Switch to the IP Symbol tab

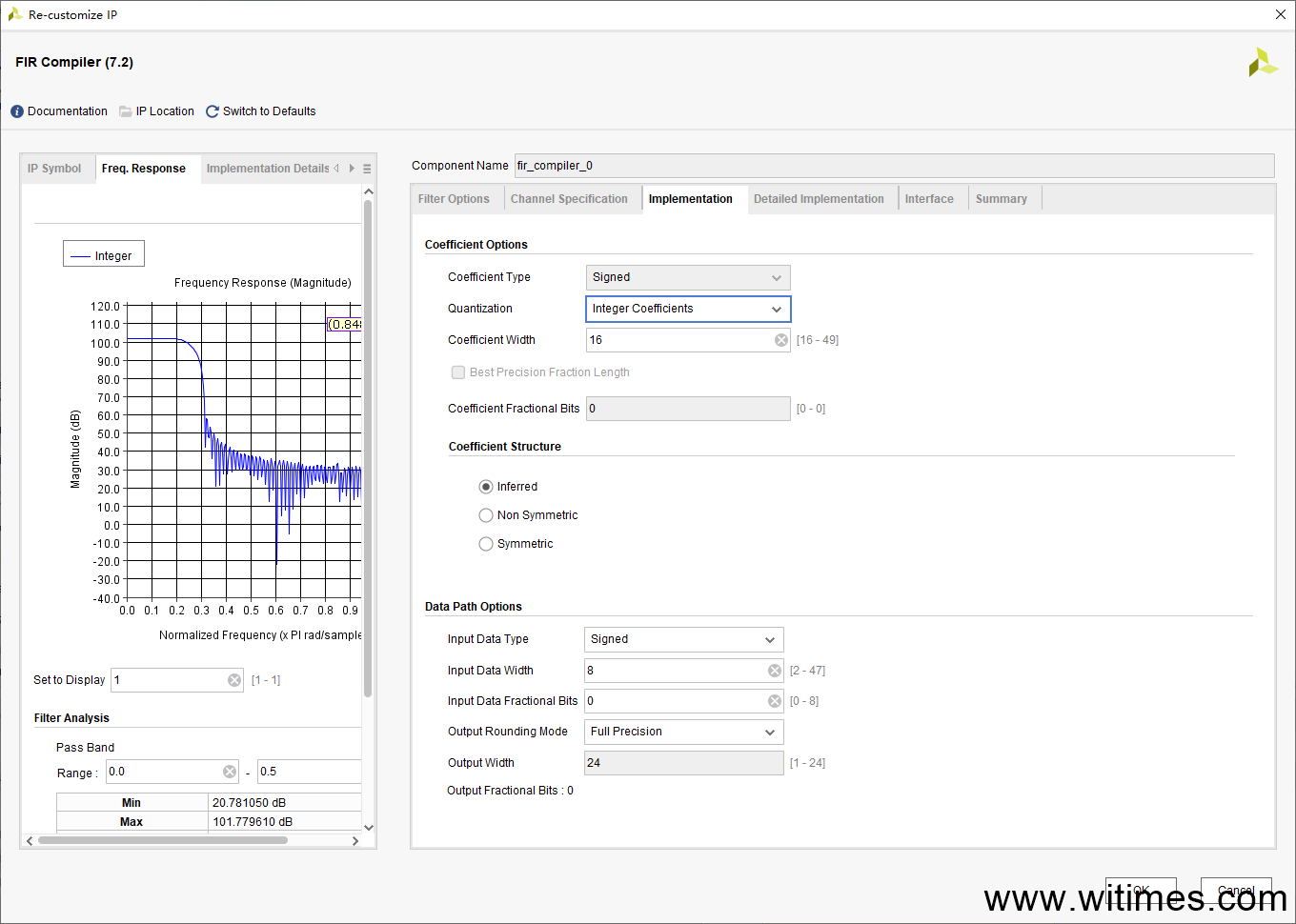pyautogui.click(x=54, y=169)
